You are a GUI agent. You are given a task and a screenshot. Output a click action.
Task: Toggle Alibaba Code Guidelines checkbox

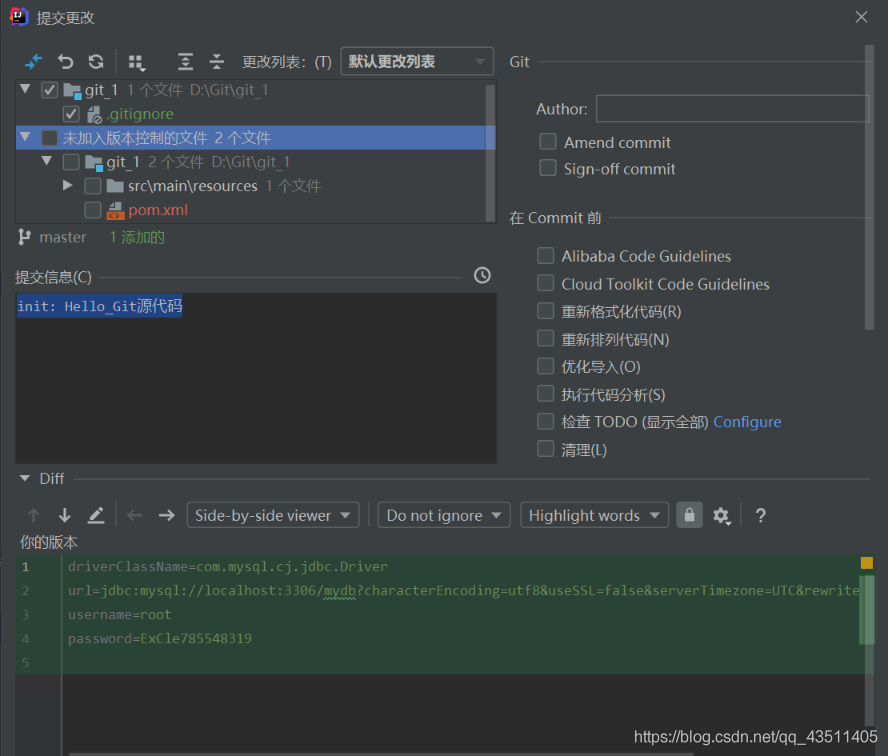click(546, 256)
